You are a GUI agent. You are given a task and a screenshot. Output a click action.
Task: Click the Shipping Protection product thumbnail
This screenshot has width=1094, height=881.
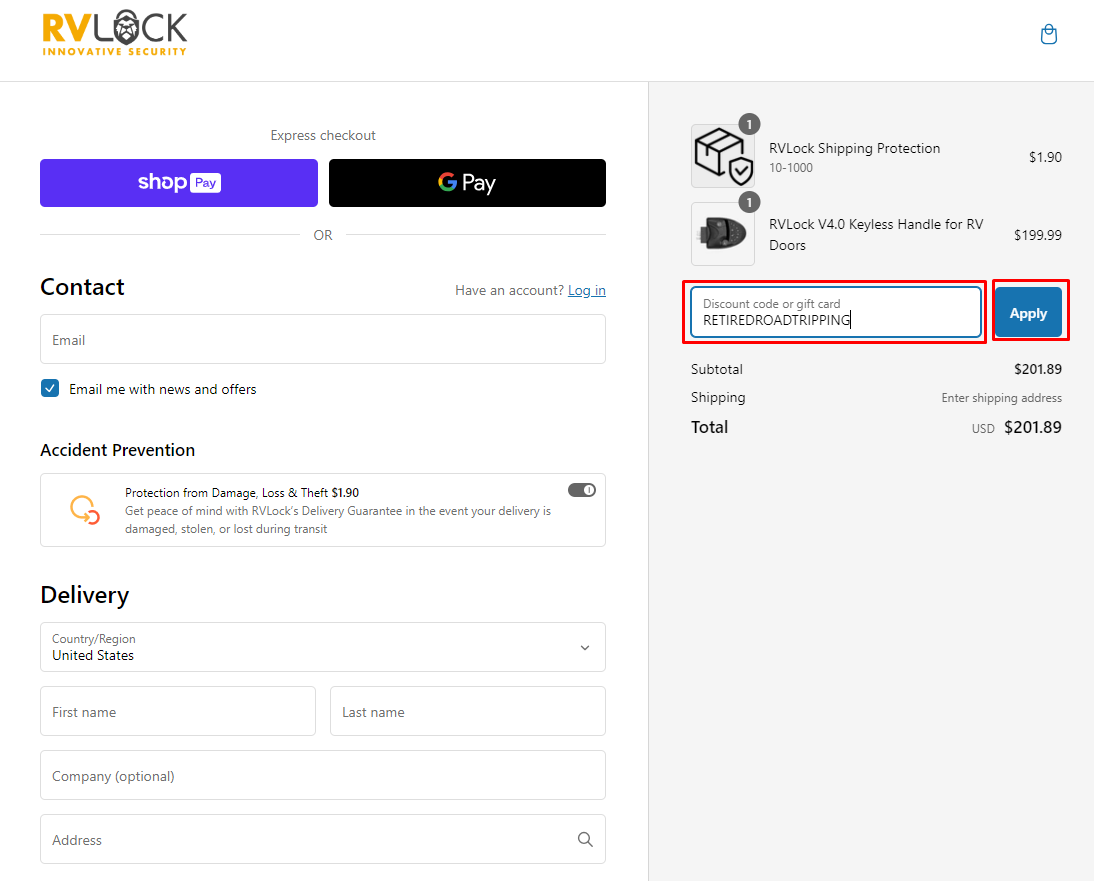tap(722, 156)
